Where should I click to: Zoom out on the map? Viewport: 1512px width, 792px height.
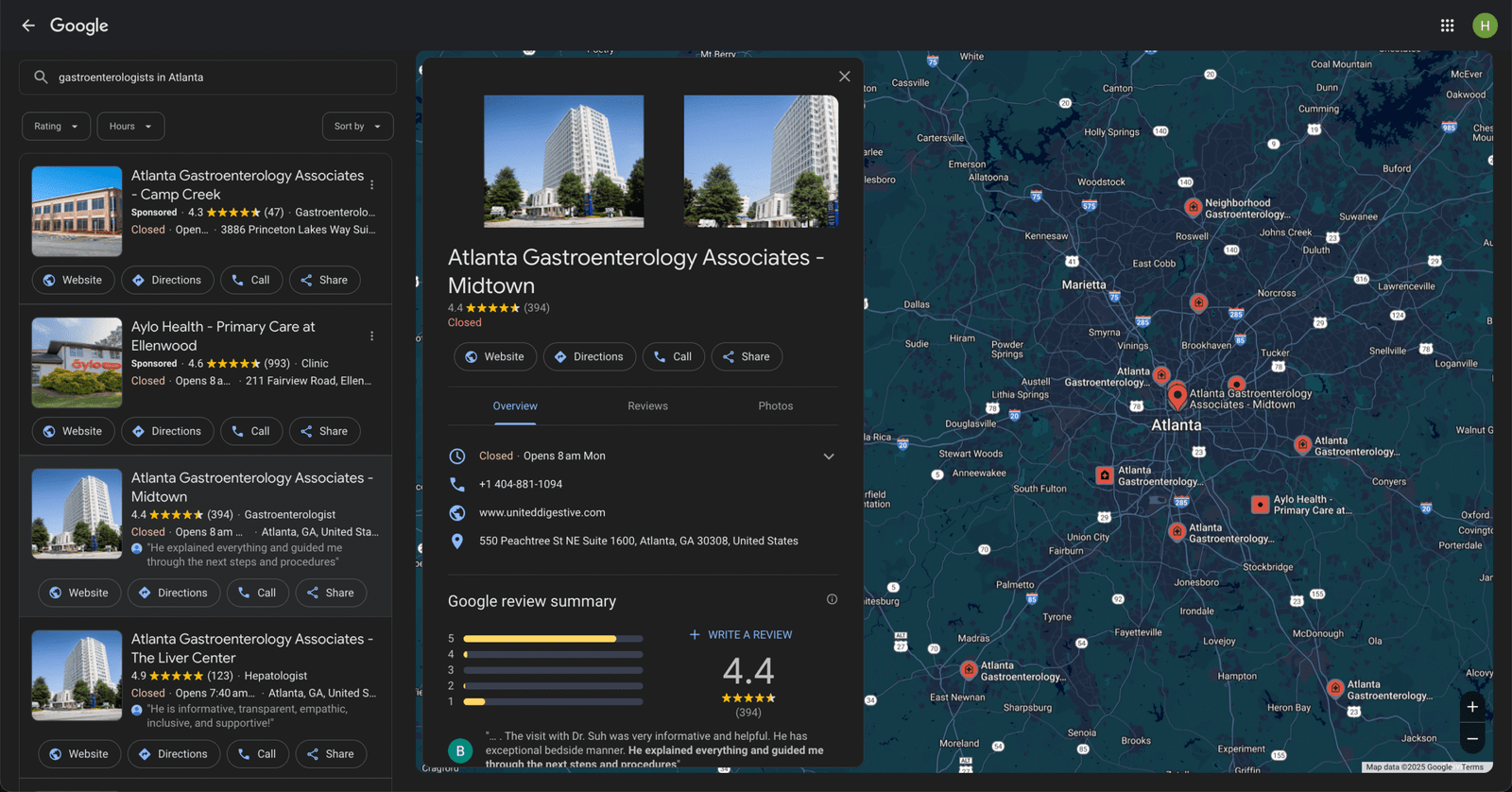pyautogui.click(x=1472, y=738)
